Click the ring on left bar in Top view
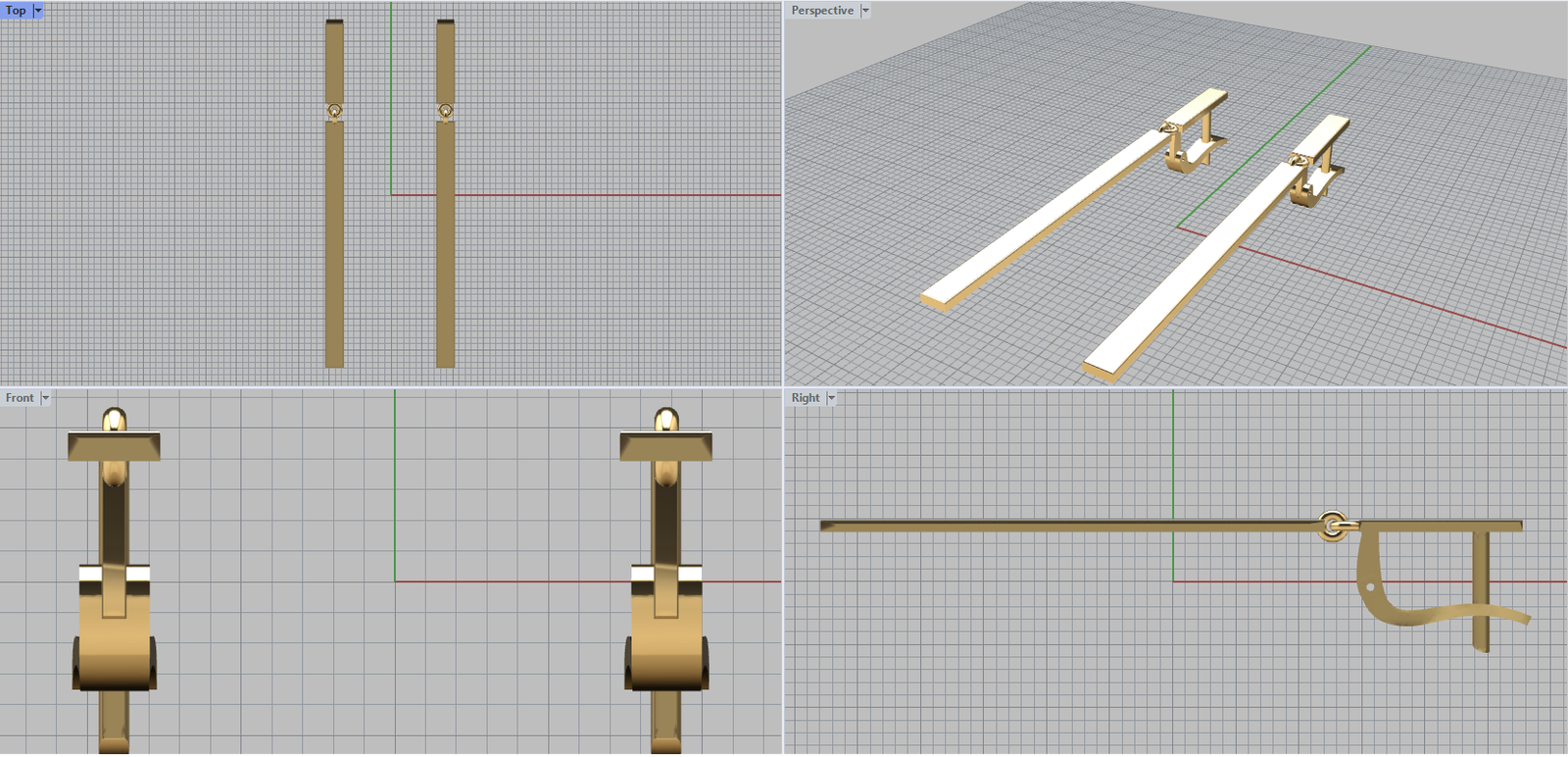This screenshot has width=1568, height=757. 334,111
